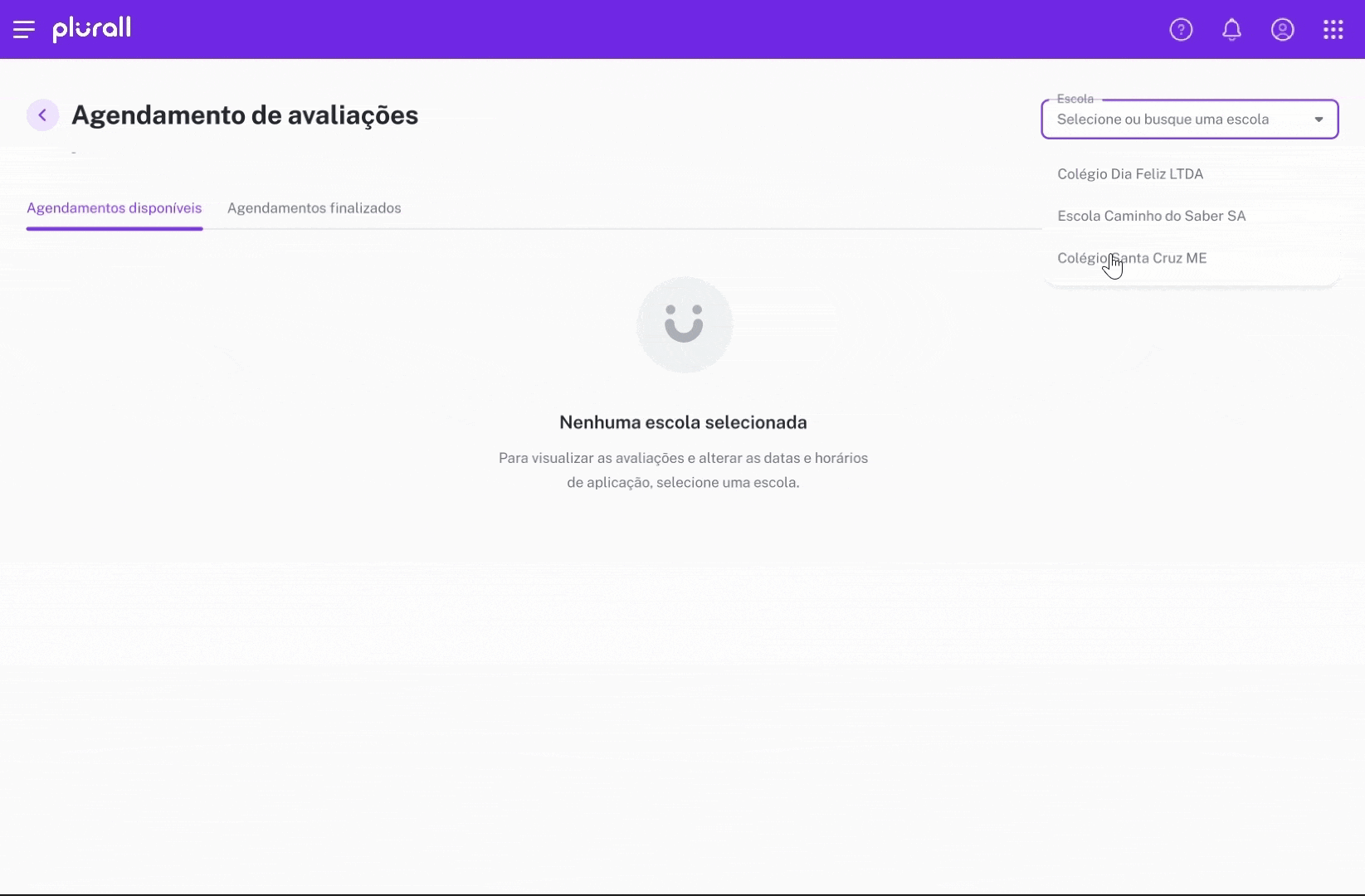Choose Escola Caminho do Saber SA
Viewport: 1365px width, 896px height.
point(1151,216)
